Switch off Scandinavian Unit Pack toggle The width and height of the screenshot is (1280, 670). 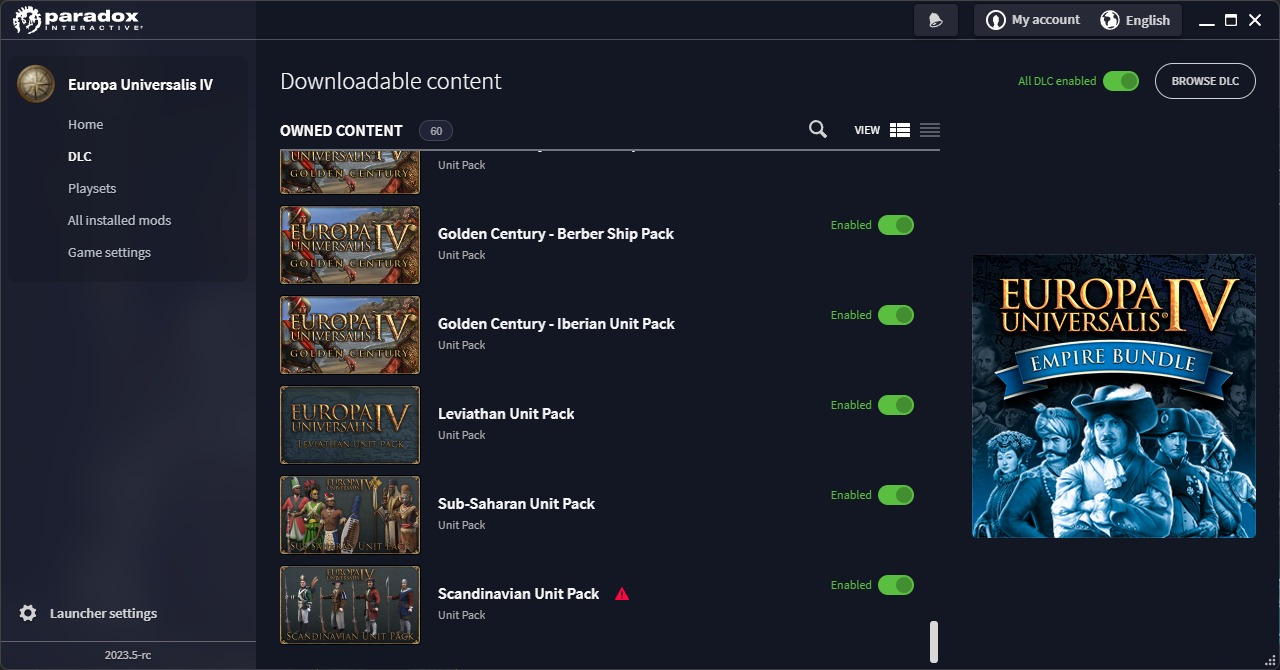896,585
